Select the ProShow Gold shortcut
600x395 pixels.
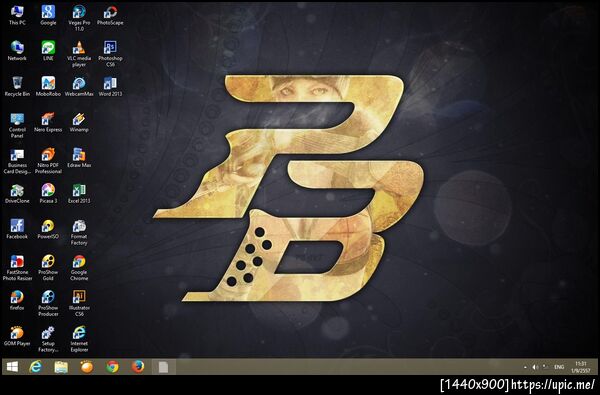pyautogui.click(x=48, y=268)
